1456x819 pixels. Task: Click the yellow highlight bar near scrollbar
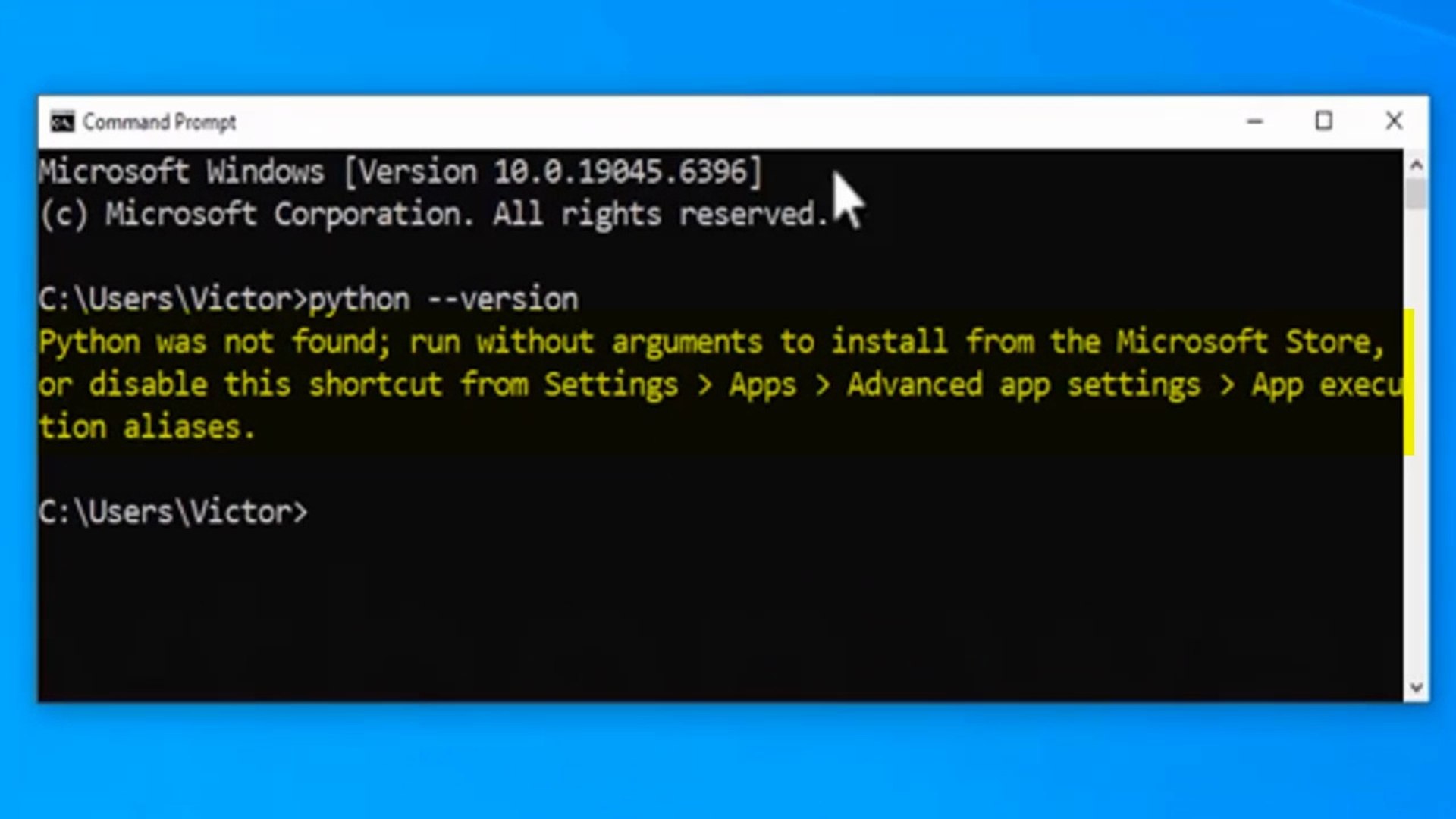[x=1409, y=381]
